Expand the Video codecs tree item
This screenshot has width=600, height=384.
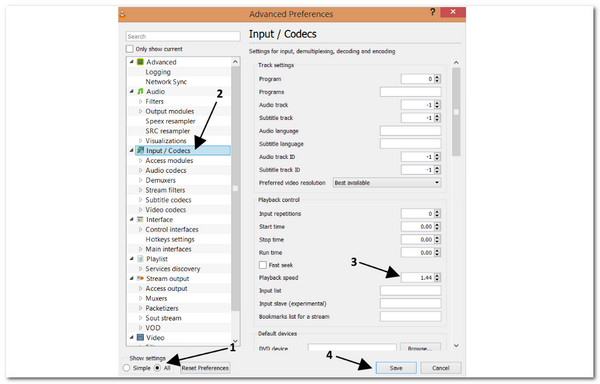(140, 210)
